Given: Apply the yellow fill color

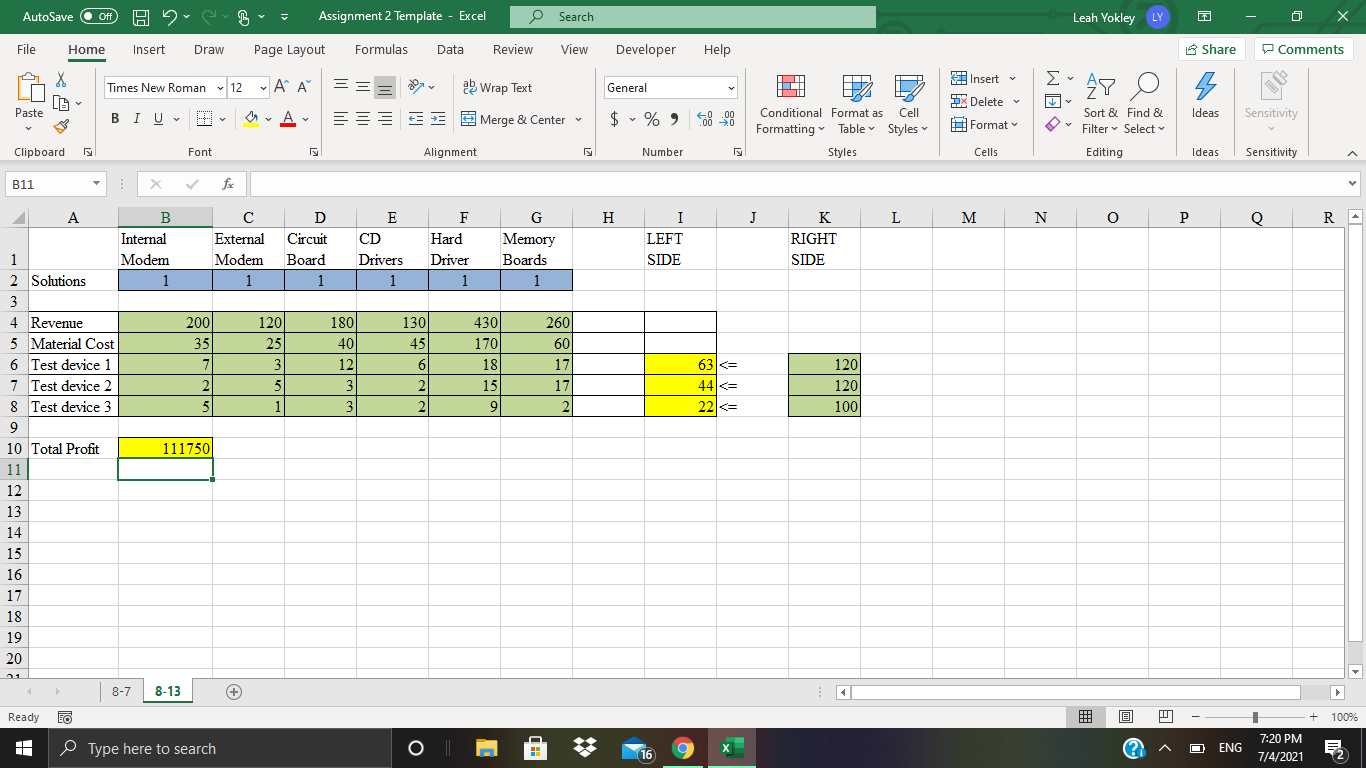Looking at the screenshot, I should (249, 120).
